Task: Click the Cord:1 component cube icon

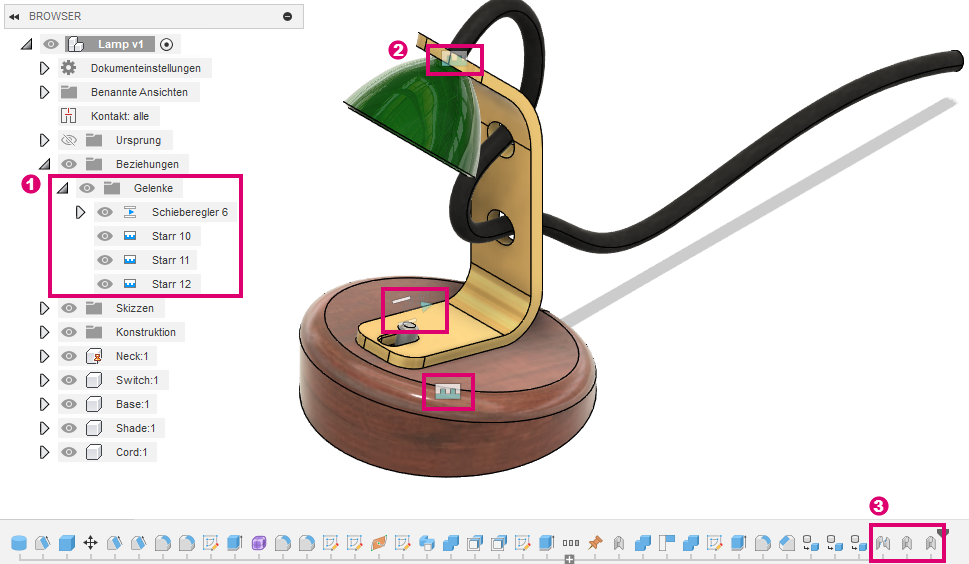Action: click(x=94, y=452)
